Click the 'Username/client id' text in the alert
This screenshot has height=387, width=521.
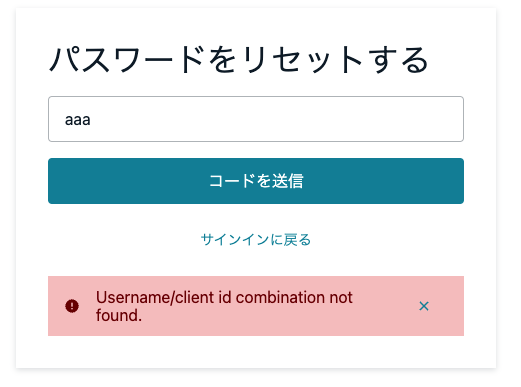tap(163, 297)
